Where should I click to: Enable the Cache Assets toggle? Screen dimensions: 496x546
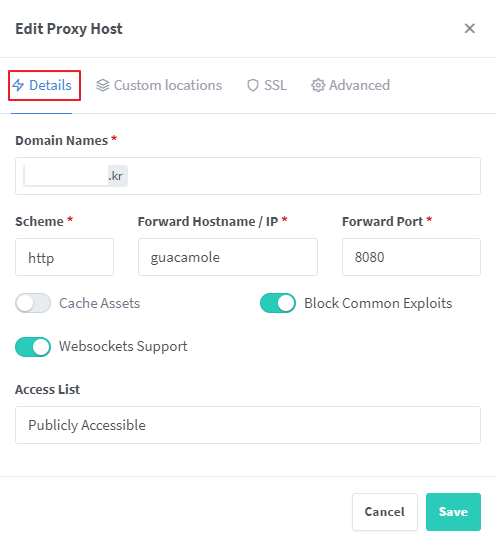click(33, 303)
